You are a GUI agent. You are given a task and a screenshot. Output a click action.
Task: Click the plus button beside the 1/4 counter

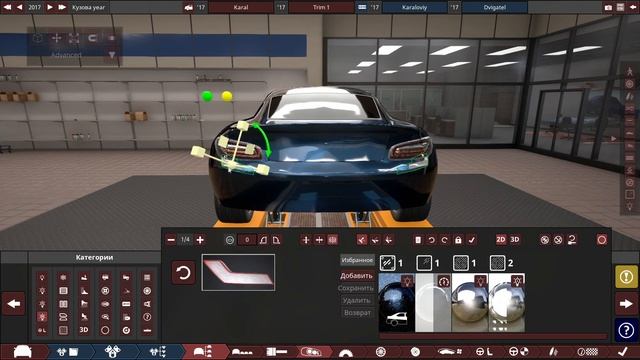[x=200, y=240]
